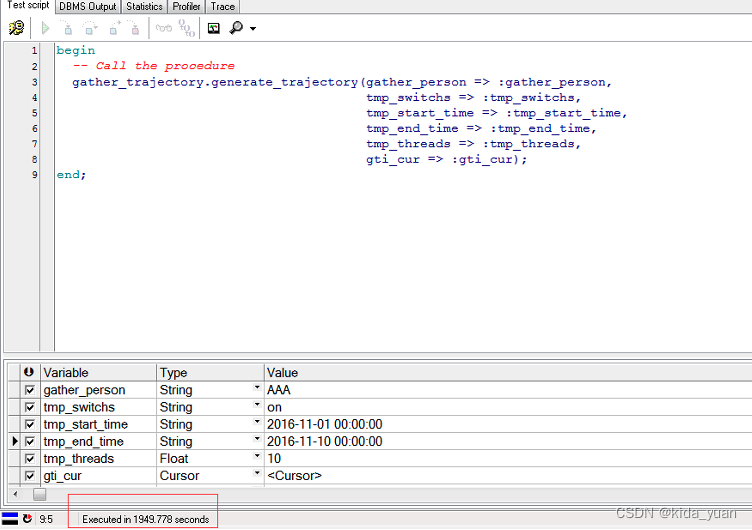Open the Profiler tab
752x530 pixels.
click(x=187, y=7)
